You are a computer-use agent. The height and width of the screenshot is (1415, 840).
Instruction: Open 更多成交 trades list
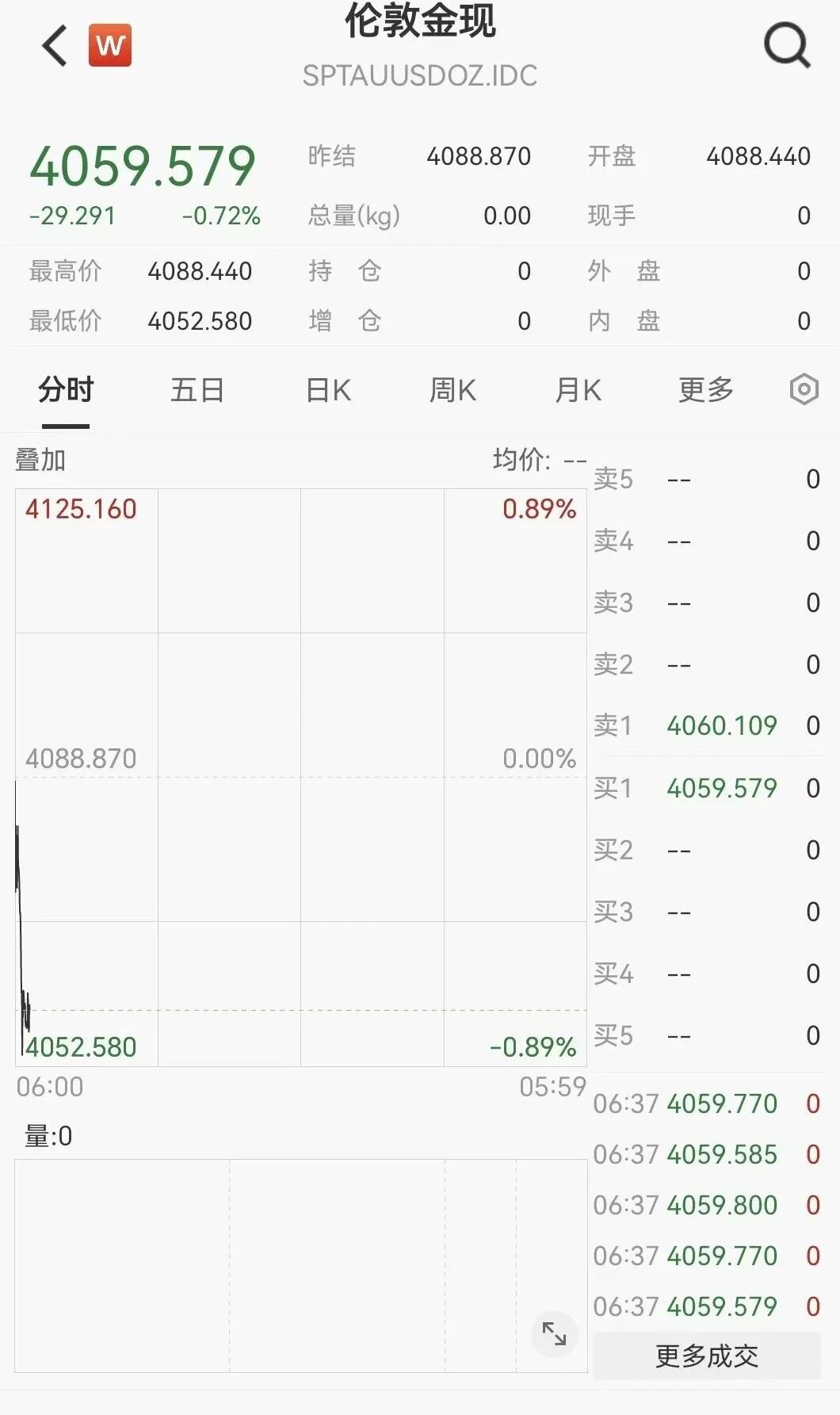pos(707,1356)
